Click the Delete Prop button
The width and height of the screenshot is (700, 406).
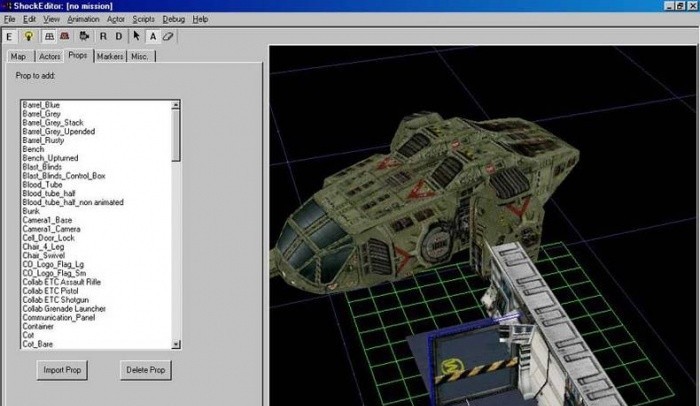click(145, 370)
